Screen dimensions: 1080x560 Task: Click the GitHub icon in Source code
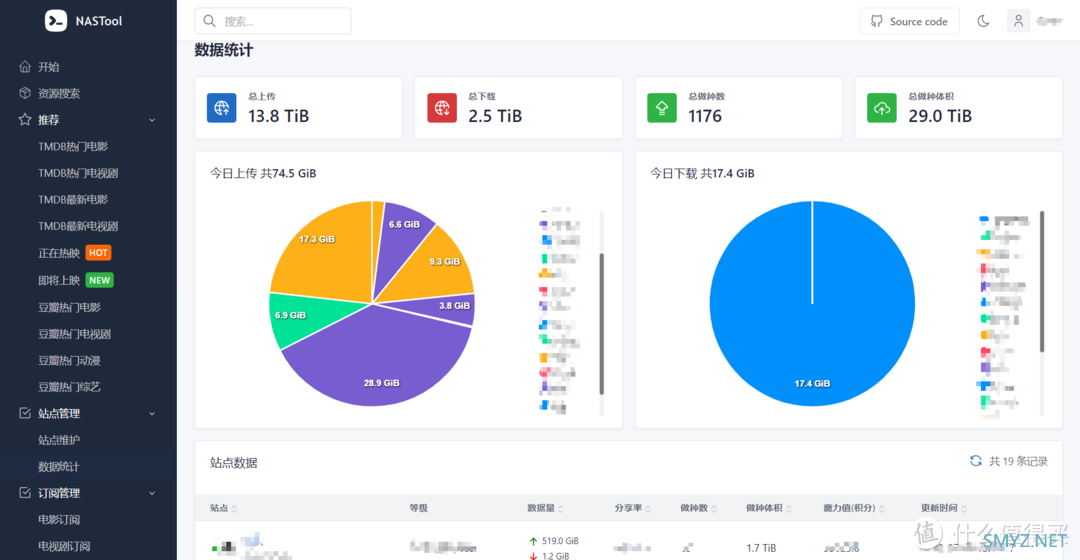click(876, 21)
